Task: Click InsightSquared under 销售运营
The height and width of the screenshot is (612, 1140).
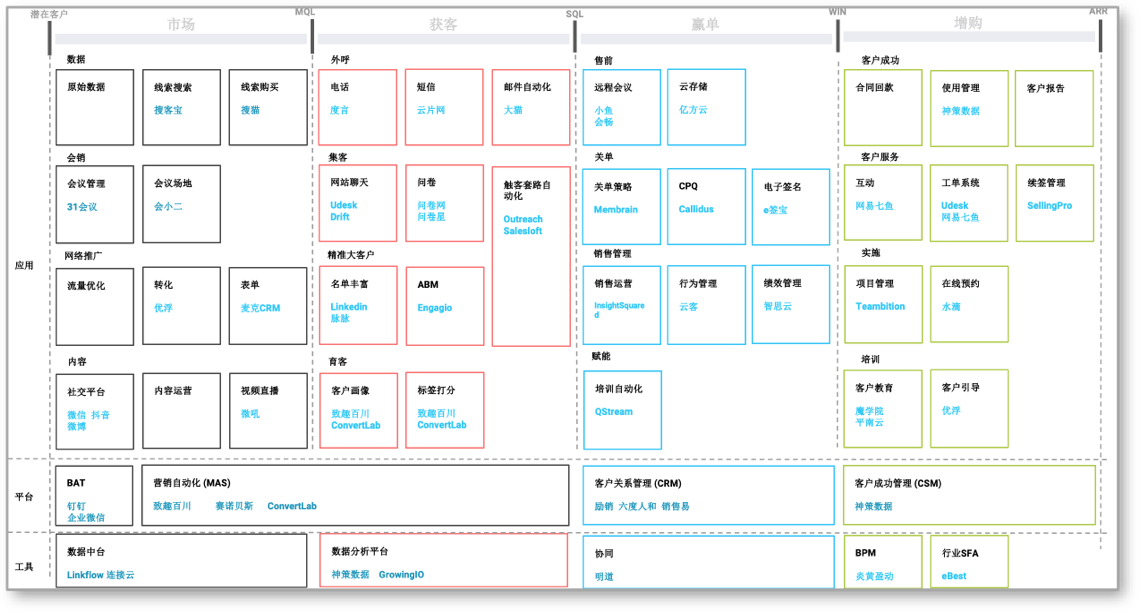Action: pyautogui.click(x=619, y=310)
